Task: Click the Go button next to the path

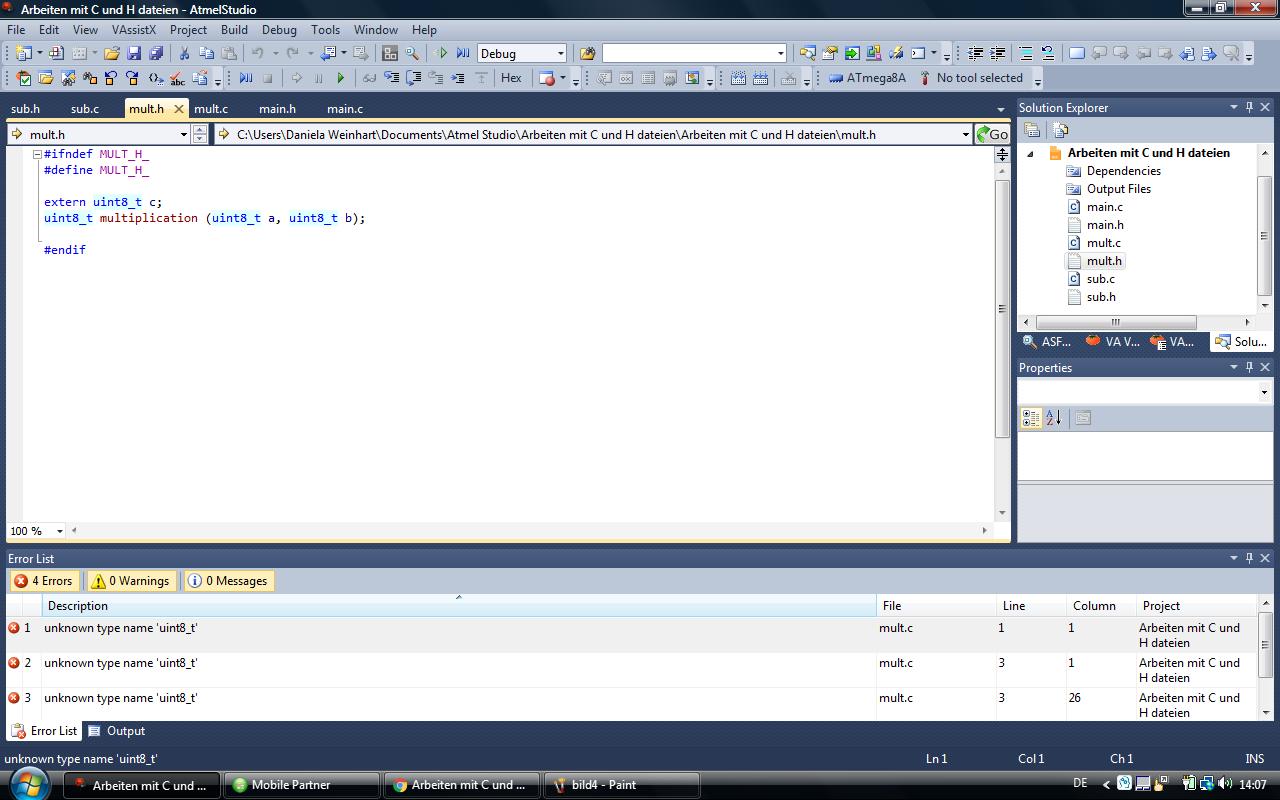Action: 992,134
